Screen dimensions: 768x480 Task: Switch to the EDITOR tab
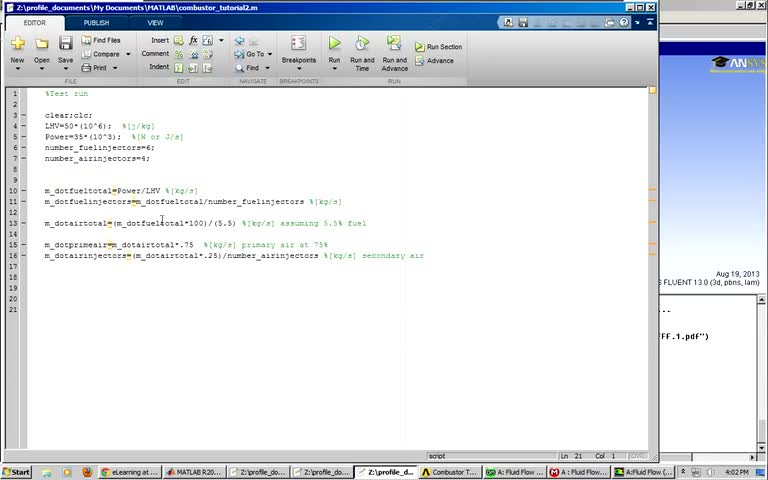35,23
